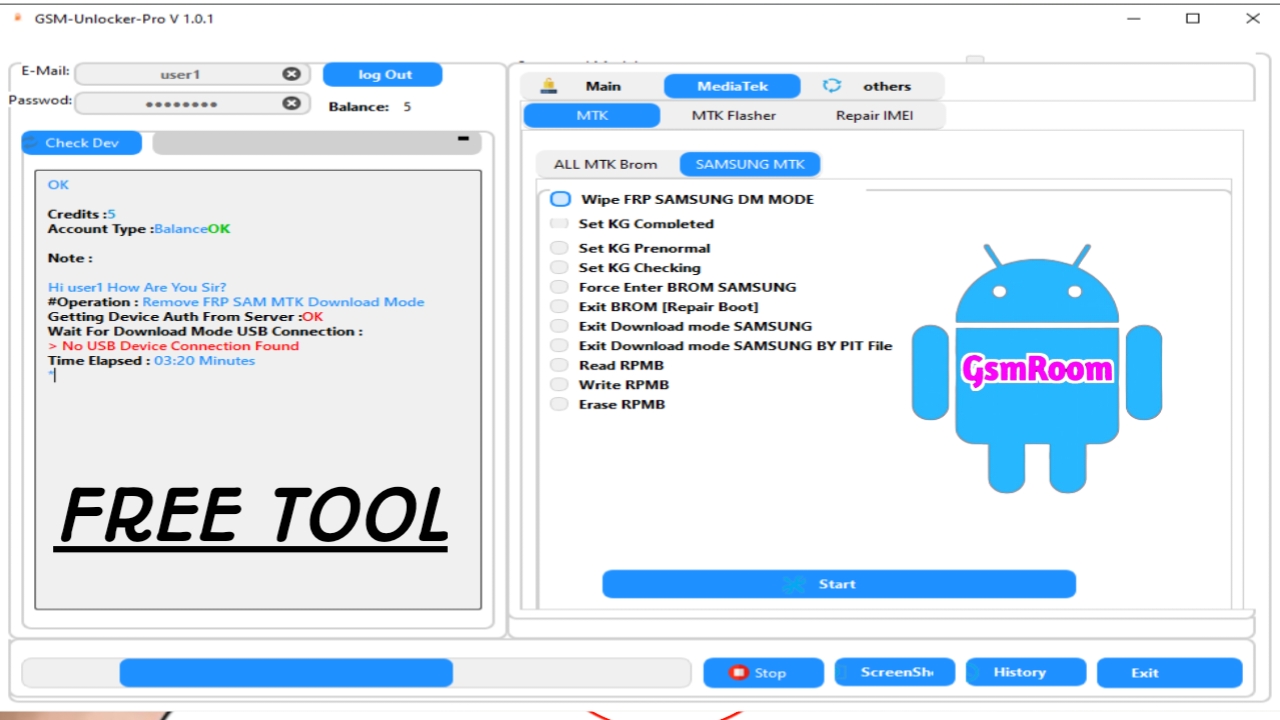This screenshot has width=1280, height=720.
Task: Open the Repair IMEI tab
Action: [874, 115]
